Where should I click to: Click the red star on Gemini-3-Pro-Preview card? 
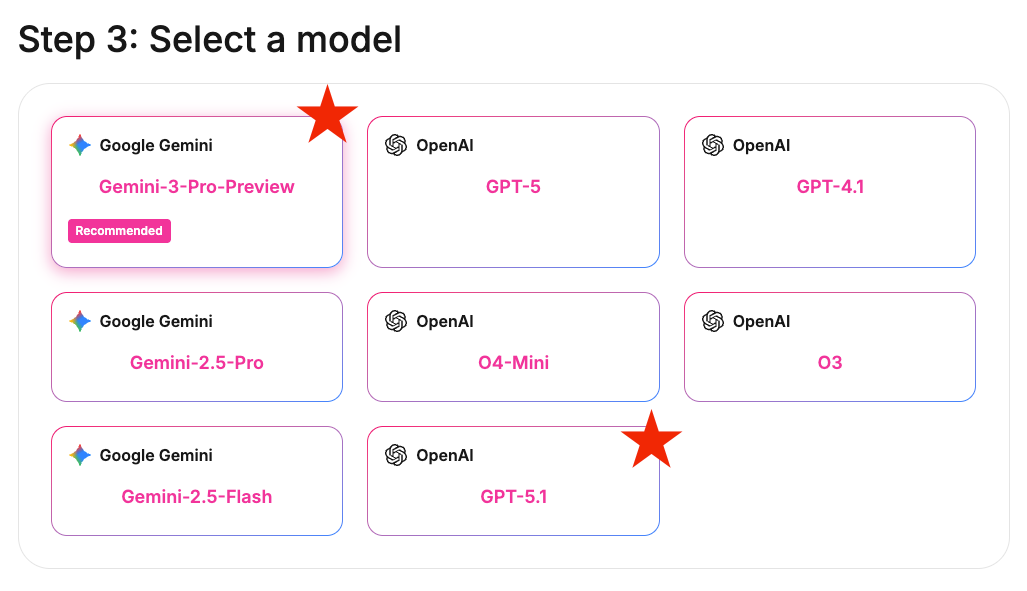(327, 114)
